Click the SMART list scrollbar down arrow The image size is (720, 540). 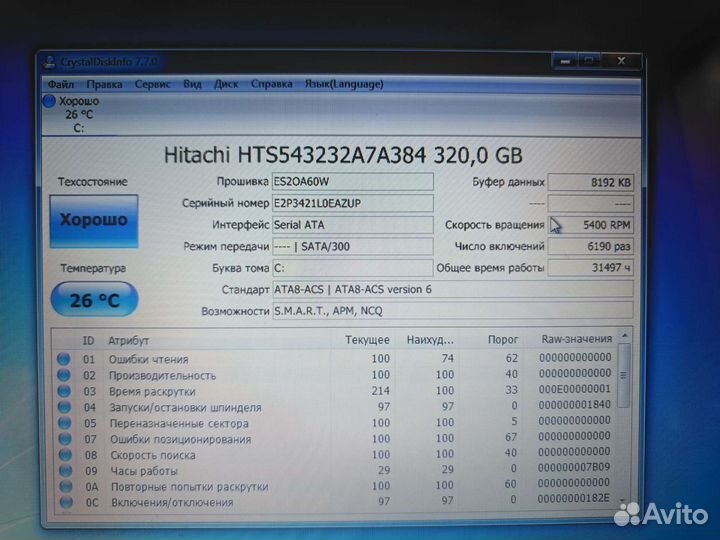(x=623, y=500)
